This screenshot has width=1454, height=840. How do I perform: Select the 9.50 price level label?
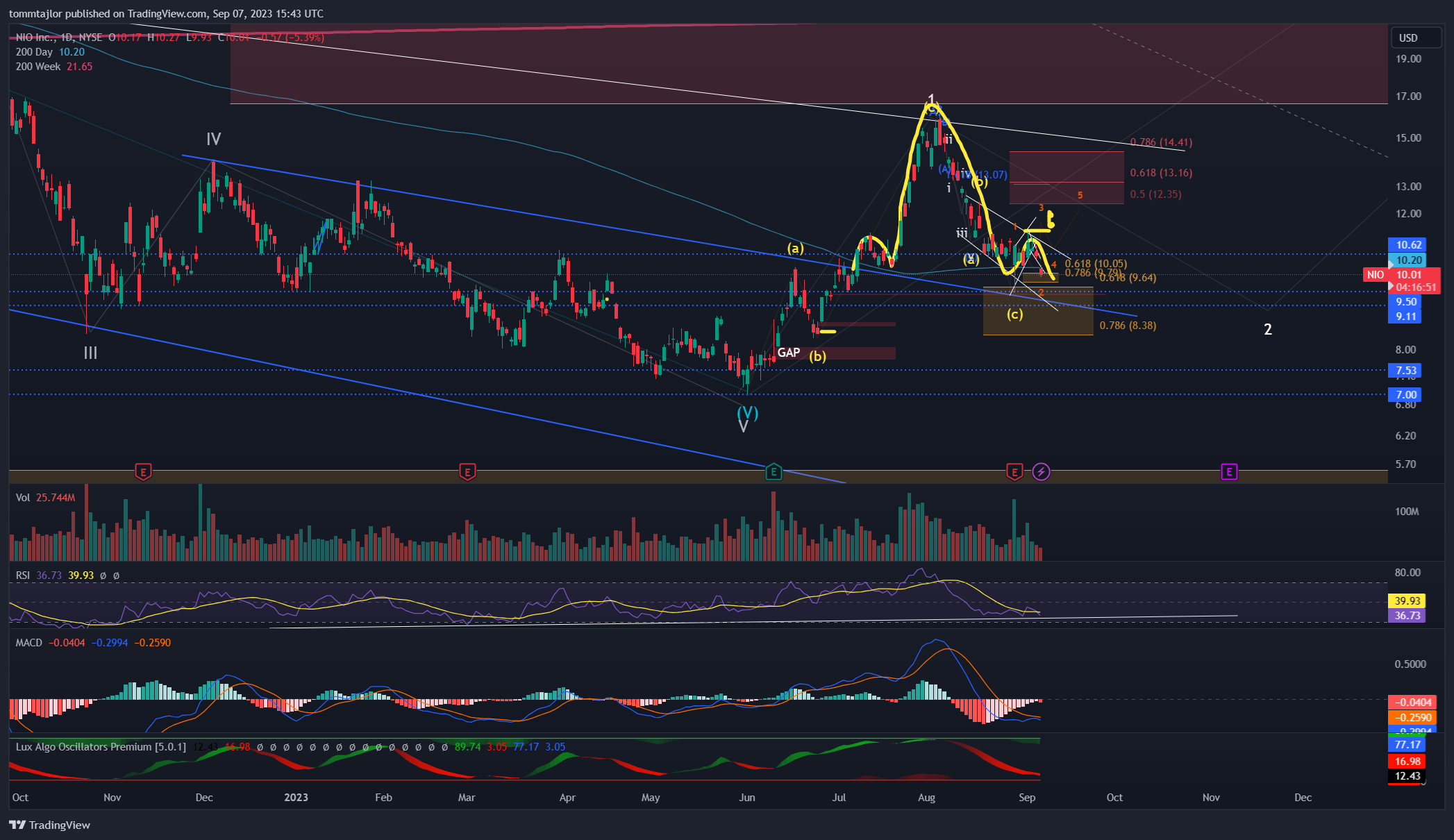(x=1406, y=301)
